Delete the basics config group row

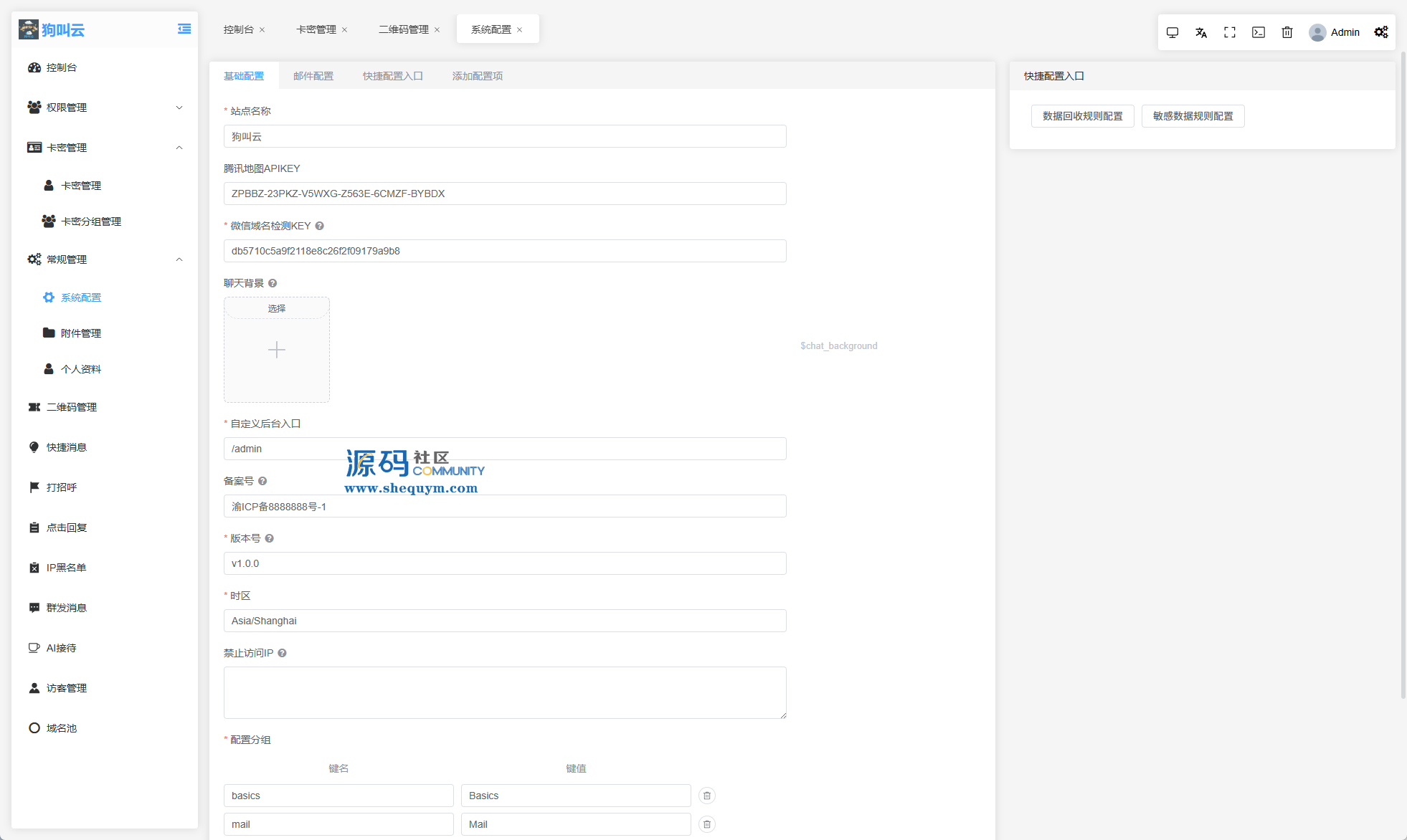(x=707, y=796)
